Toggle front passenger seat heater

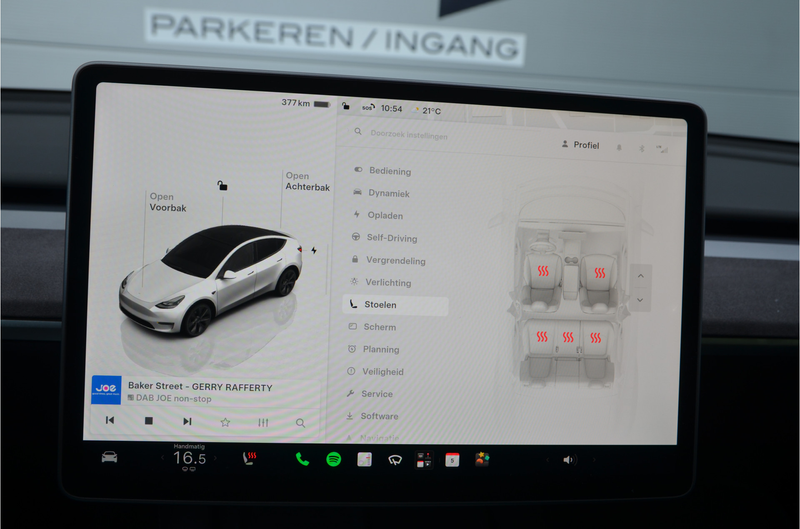(x=599, y=273)
